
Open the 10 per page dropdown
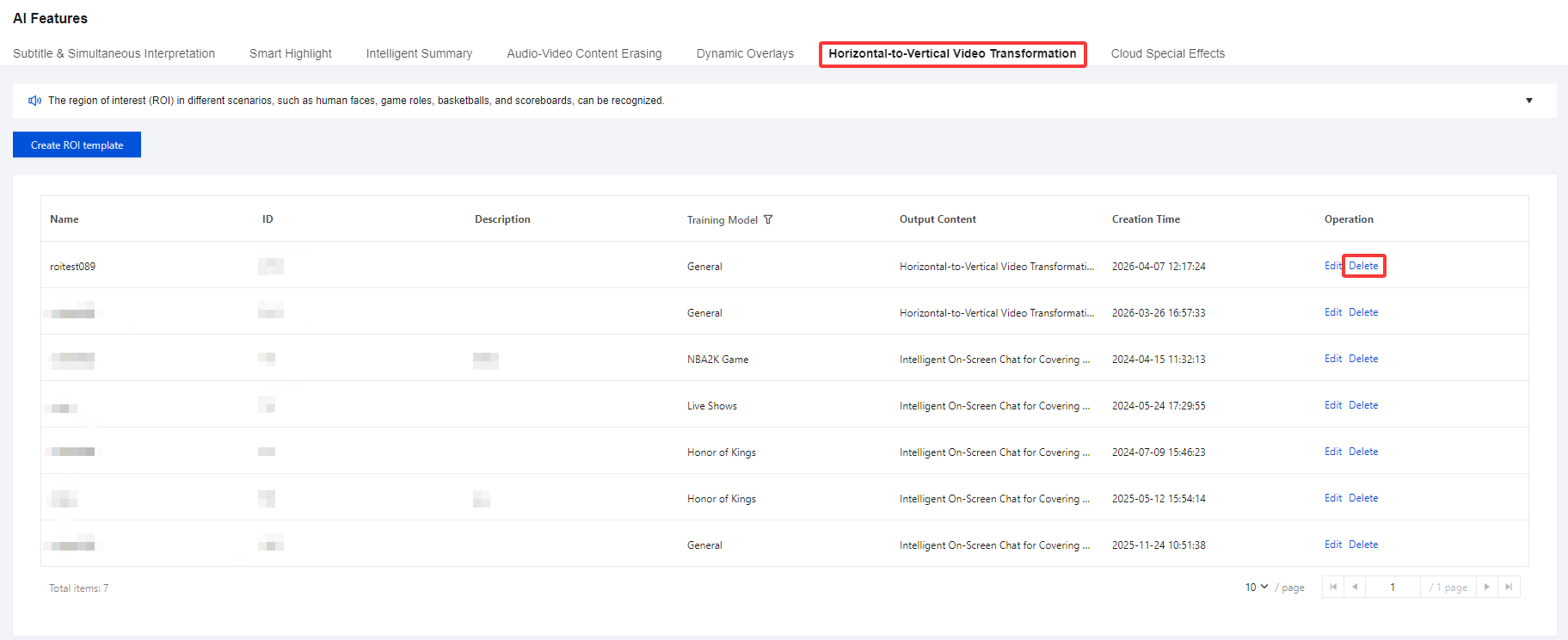coord(1256,587)
